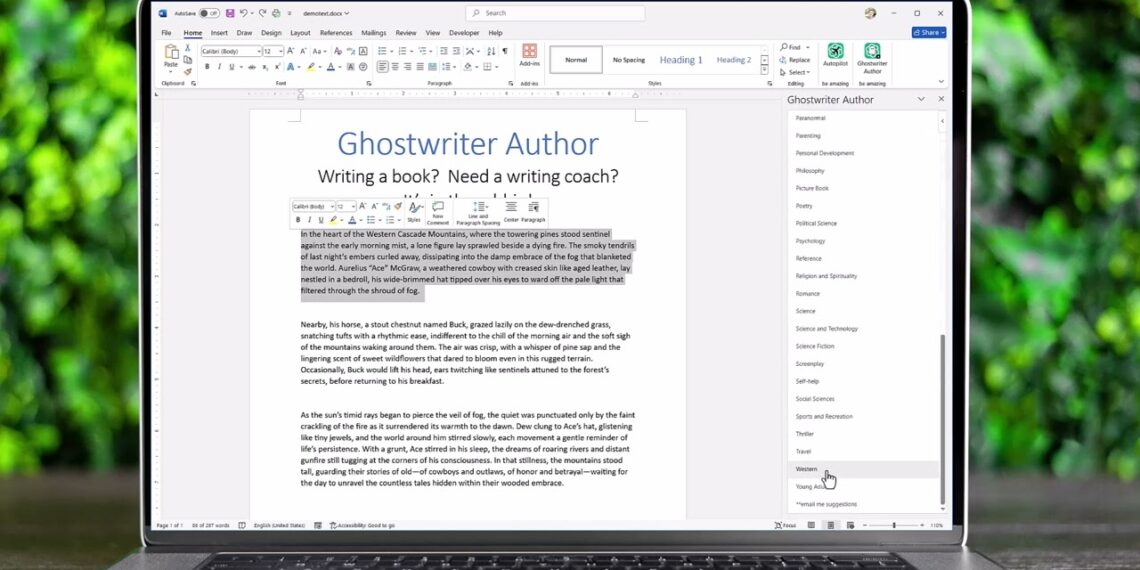This screenshot has height=570, width=1140.
Task: Click the quick print icon in title bar
Action: pos(276,13)
